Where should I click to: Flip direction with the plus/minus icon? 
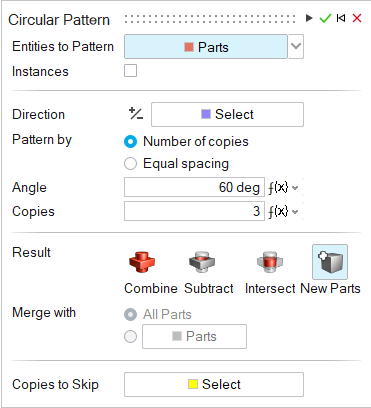[136, 114]
